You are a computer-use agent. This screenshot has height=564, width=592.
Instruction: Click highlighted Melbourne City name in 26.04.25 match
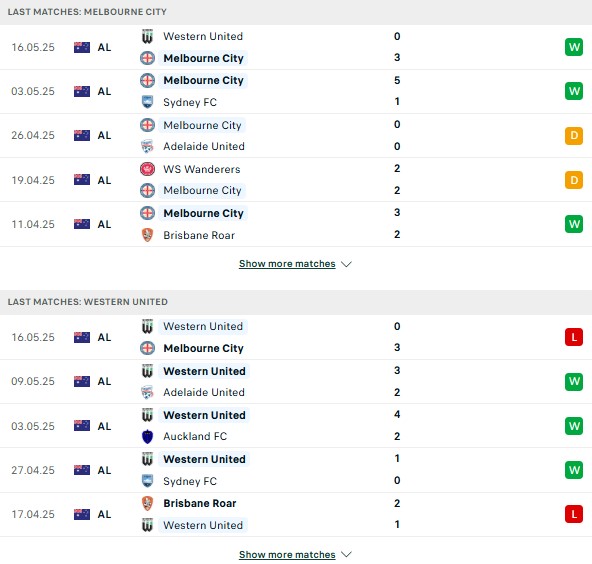[x=202, y=125]
